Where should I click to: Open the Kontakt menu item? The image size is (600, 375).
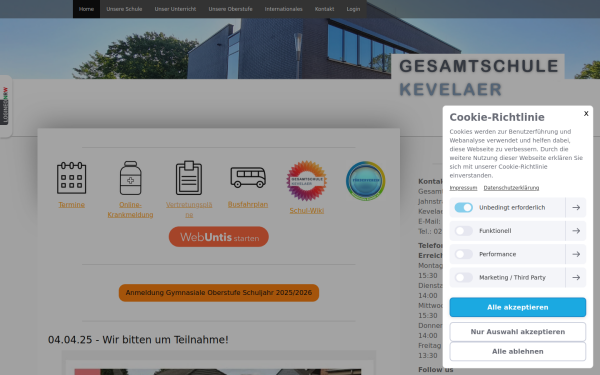[324, 9]
